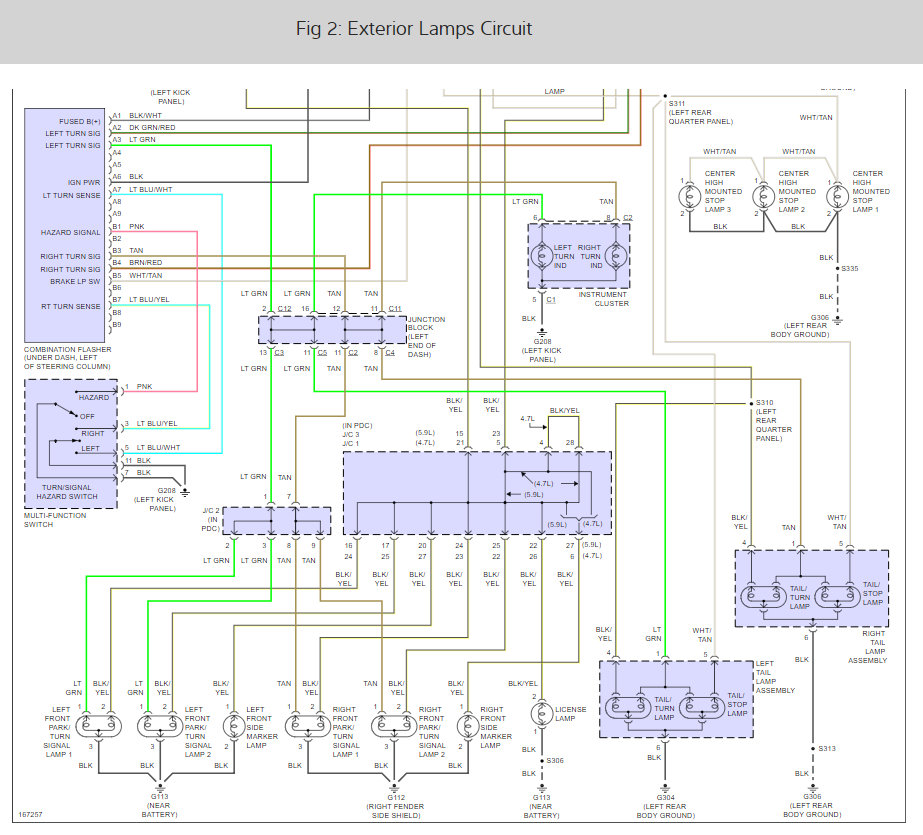Click the 'J/C 2 (IN PDC)' label
This screenshot has height=835, width=923.
coord(211,520)
